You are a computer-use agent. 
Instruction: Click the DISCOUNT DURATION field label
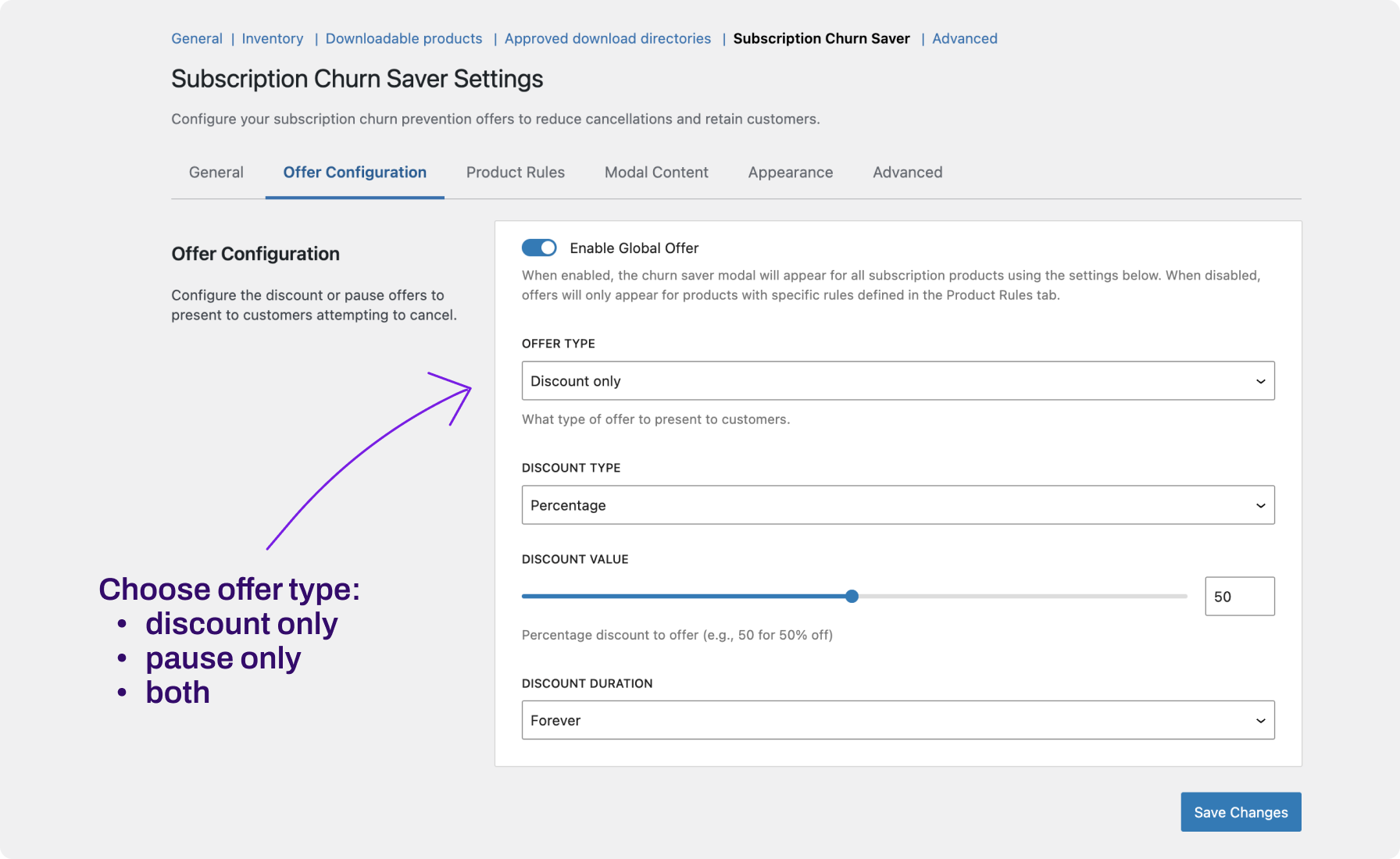click(x=587, y=683)
